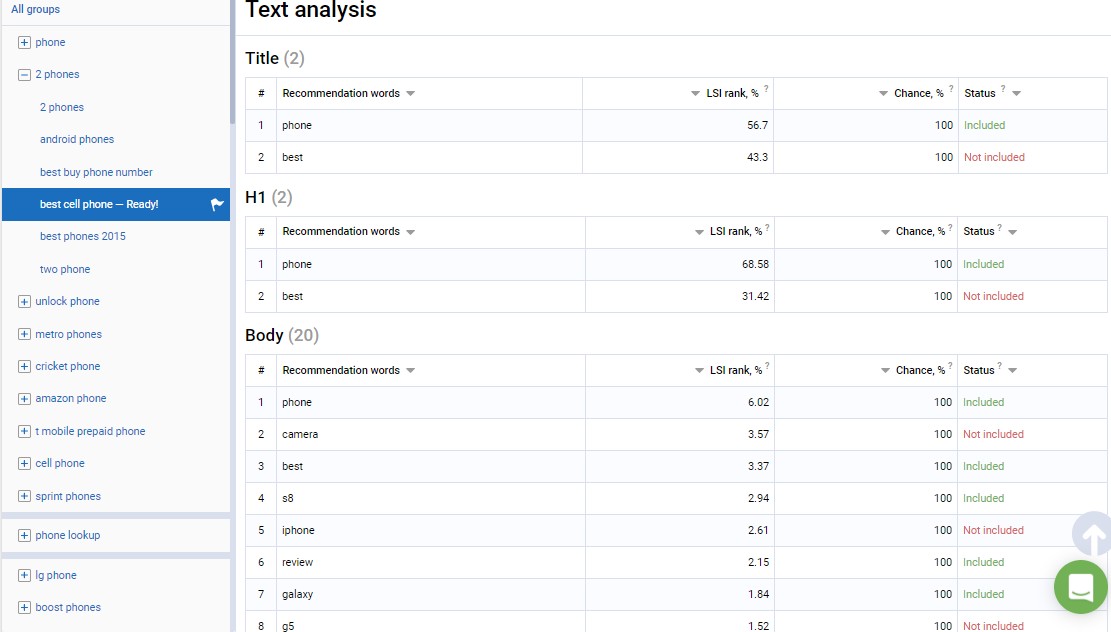Image resolution: width=1111 pixels, height=632 pixels.
Task: Expand the lg phone group
Action: (25, 575)
